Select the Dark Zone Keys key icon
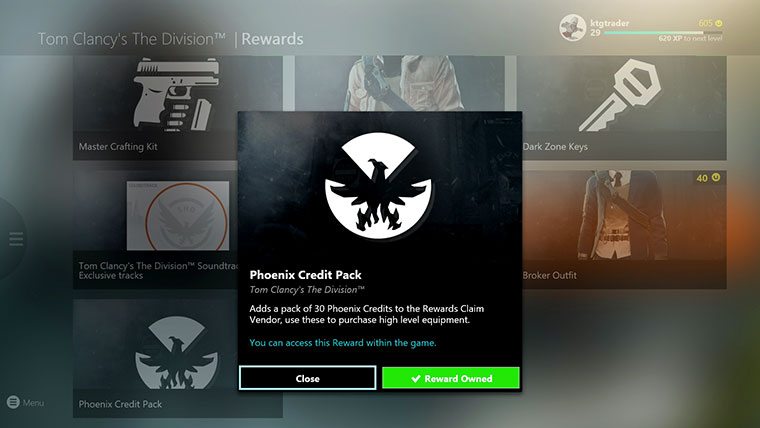The height and width of the screenshot is (428, 760). 620,95
